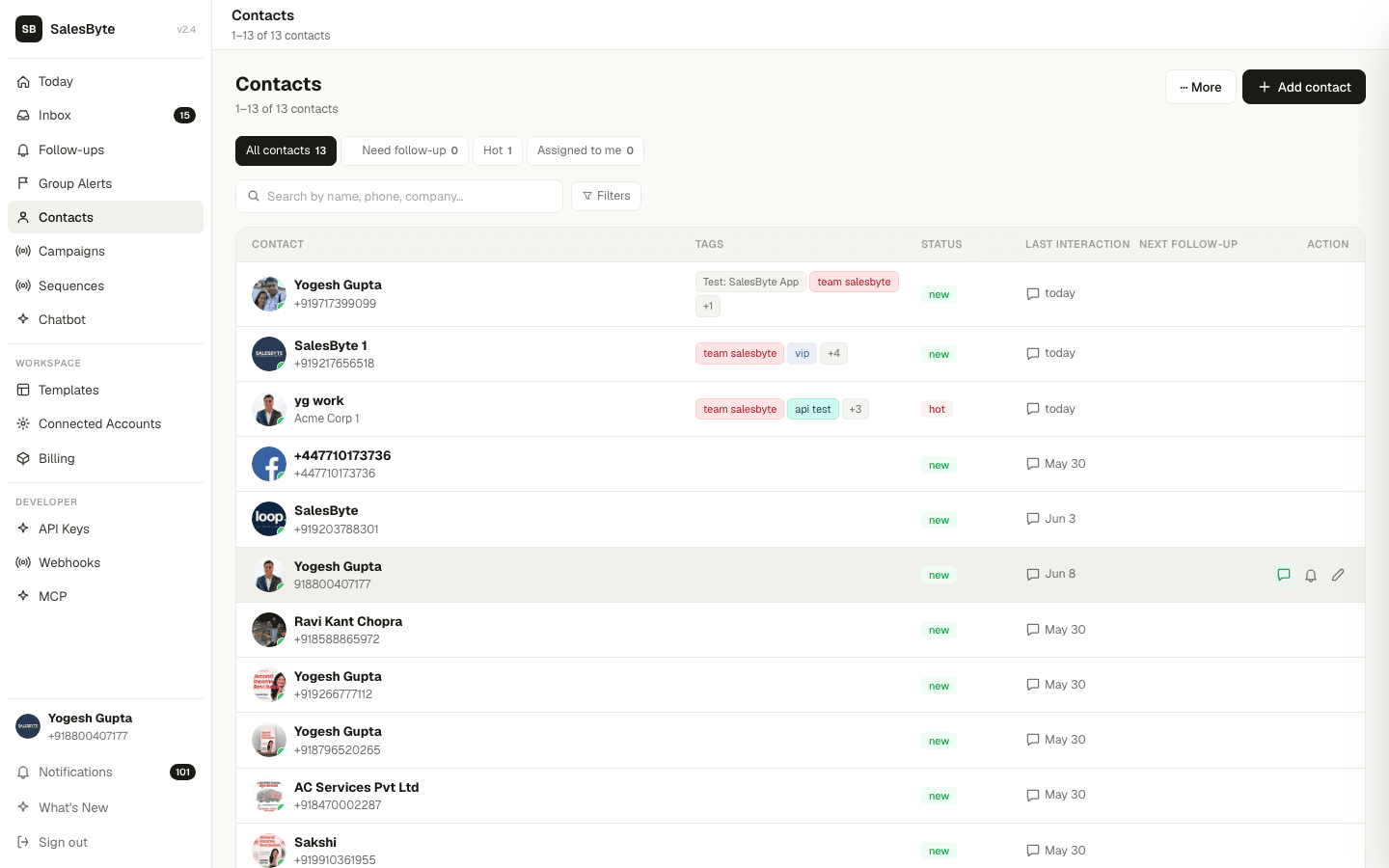Open Yogesh Gupta profile in sidebar footer
The image size is (1389, 868).
click(x=105, y=726)
